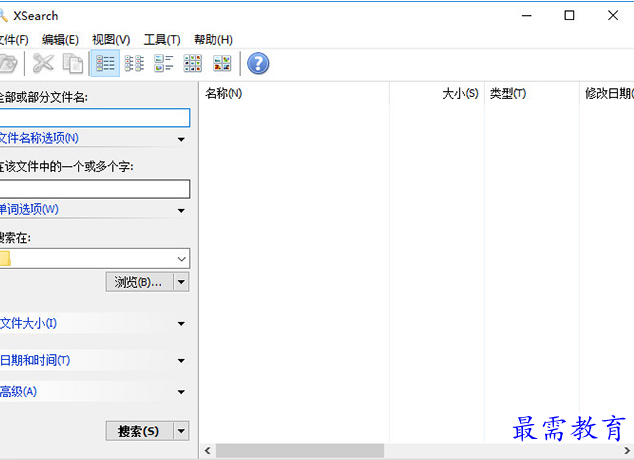Open the 文件(F) menu
Viewport: 634px width, 460px height.
(x=14, y=40)
